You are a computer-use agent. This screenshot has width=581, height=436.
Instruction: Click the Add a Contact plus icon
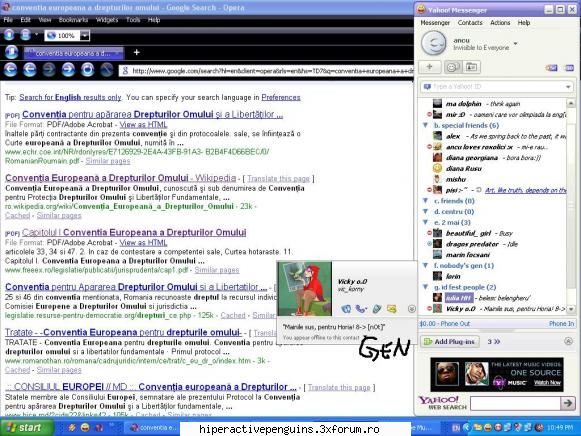pyautogui.click(x=430, y=67)
